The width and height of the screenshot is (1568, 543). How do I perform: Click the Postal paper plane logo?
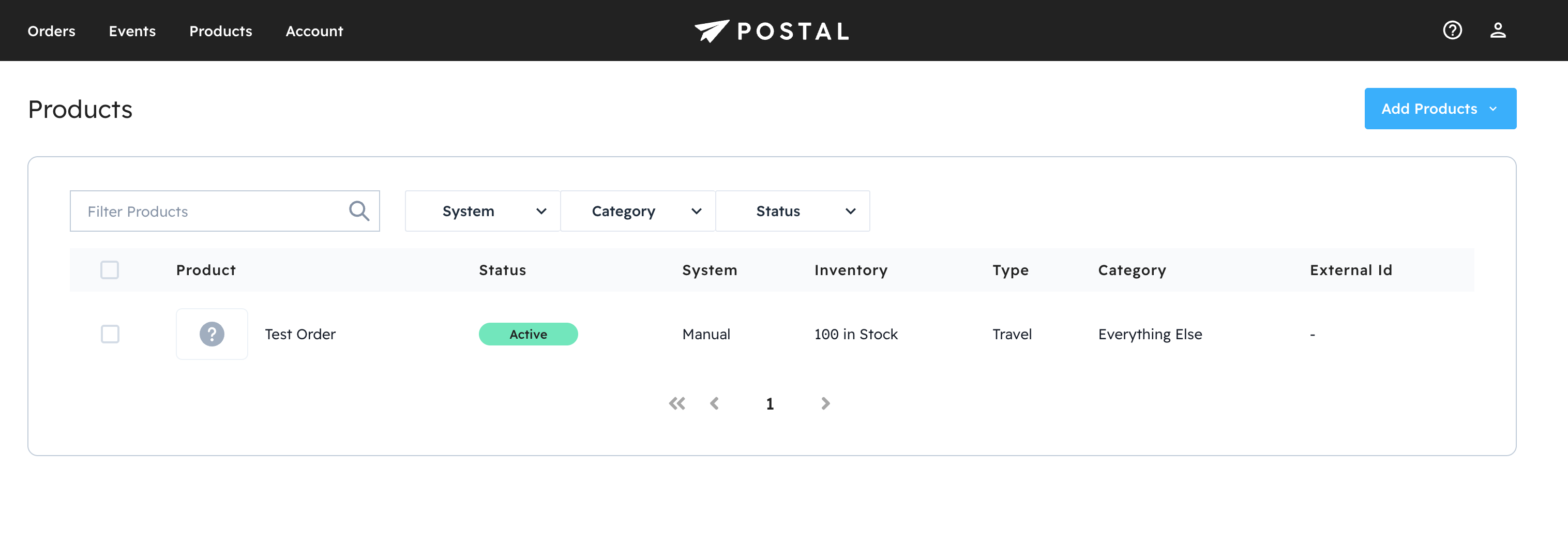711,31
